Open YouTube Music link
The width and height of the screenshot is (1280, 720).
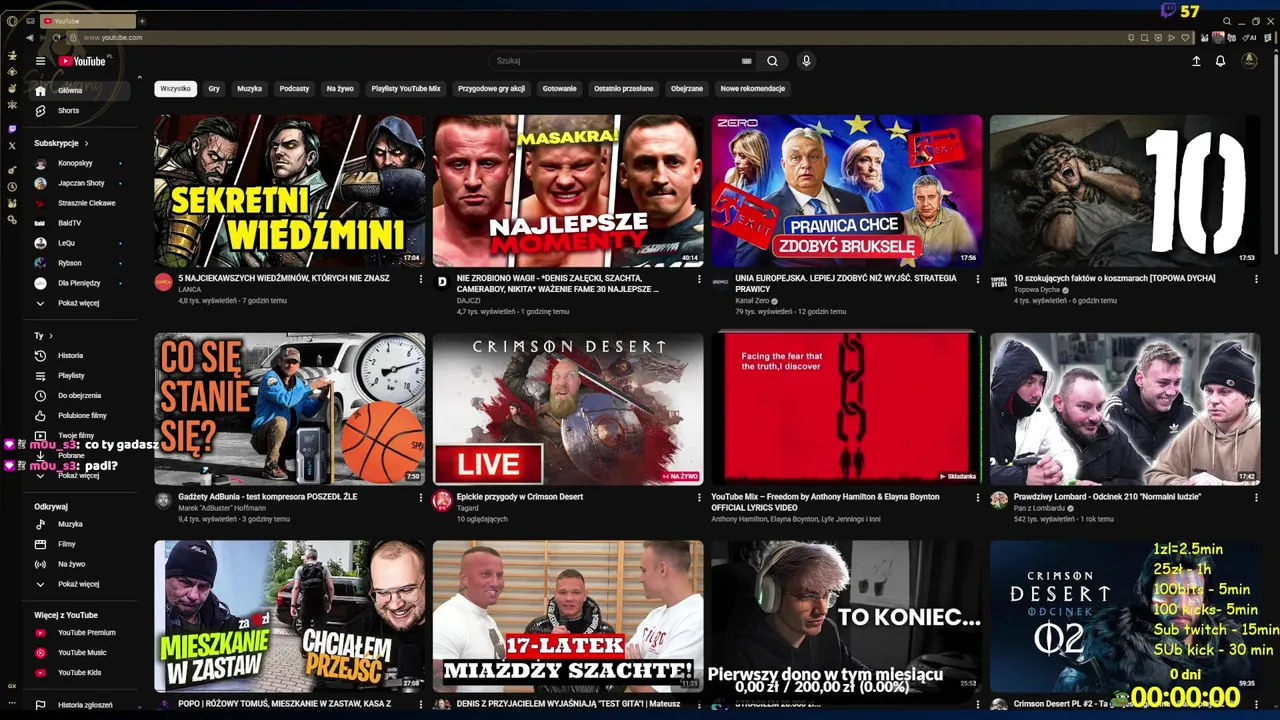click(x=80, y=652)
